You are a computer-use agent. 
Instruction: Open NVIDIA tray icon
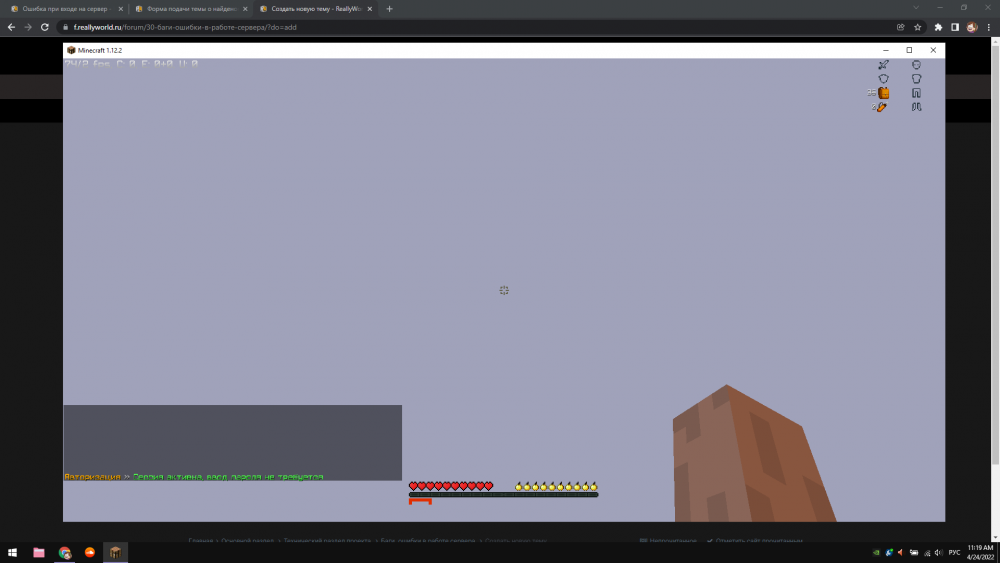(876, 553)
